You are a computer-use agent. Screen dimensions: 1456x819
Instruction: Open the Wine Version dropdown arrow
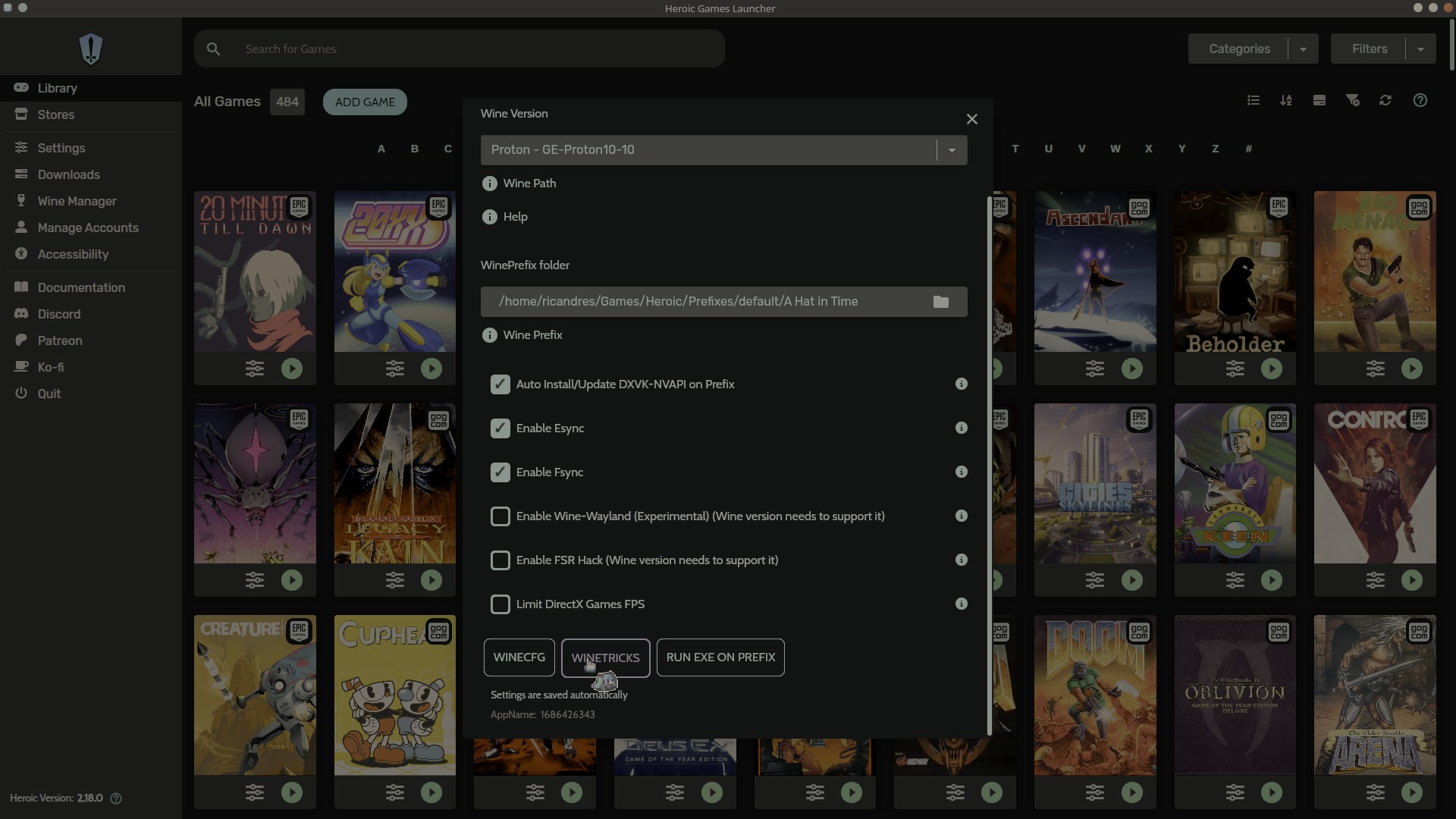[x=952, y=150]
